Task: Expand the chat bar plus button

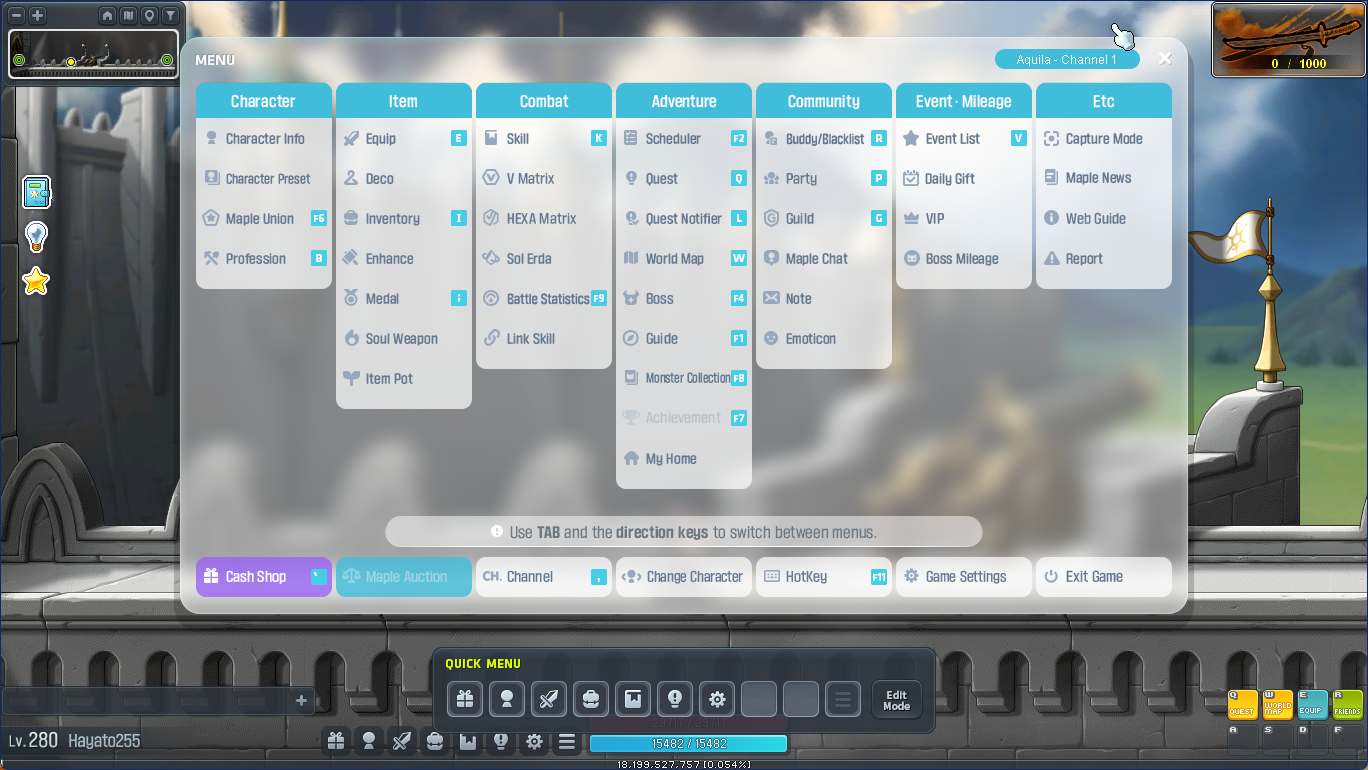Action: point(301,701)
